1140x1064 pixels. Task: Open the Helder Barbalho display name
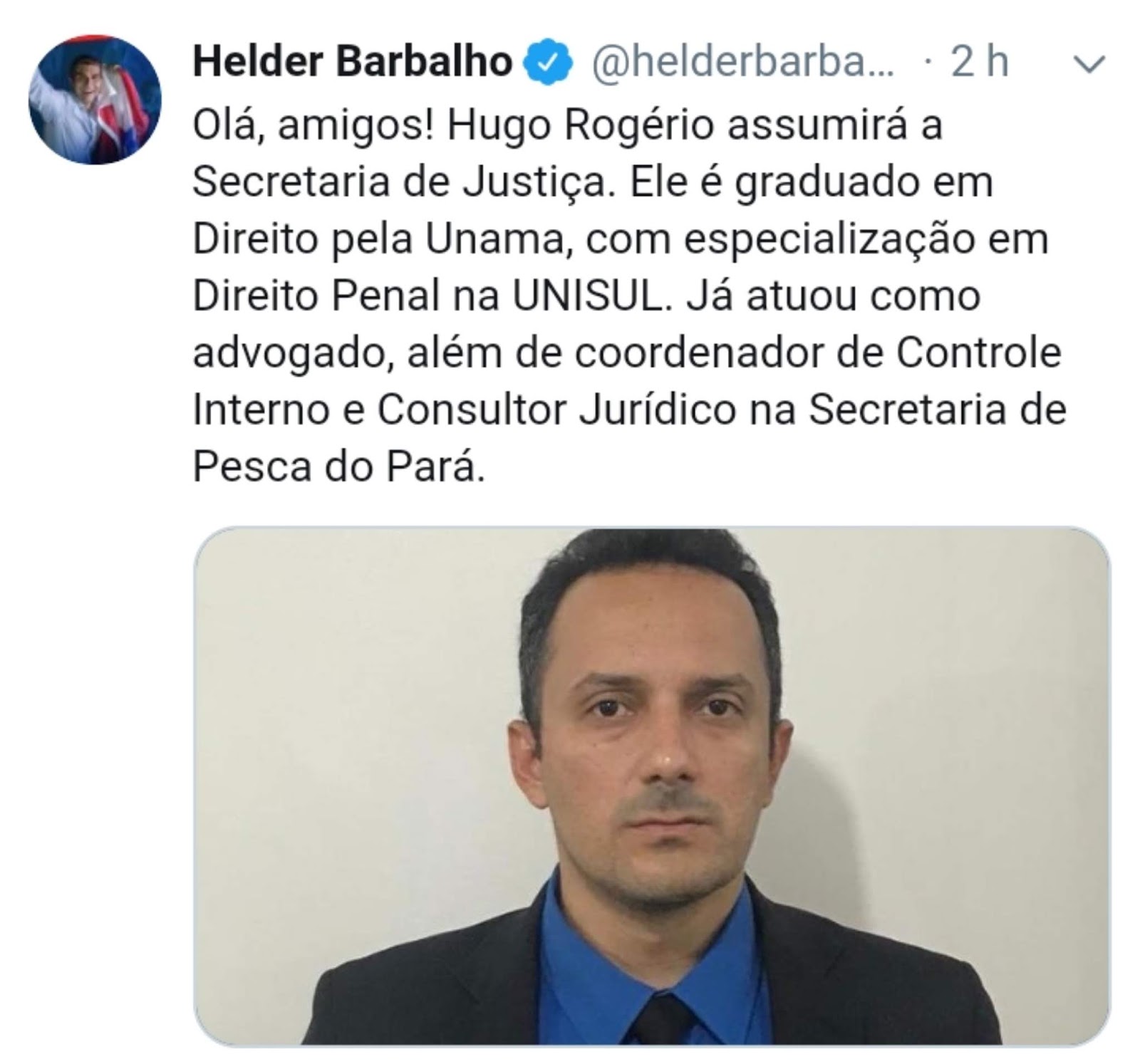point(353,61)
